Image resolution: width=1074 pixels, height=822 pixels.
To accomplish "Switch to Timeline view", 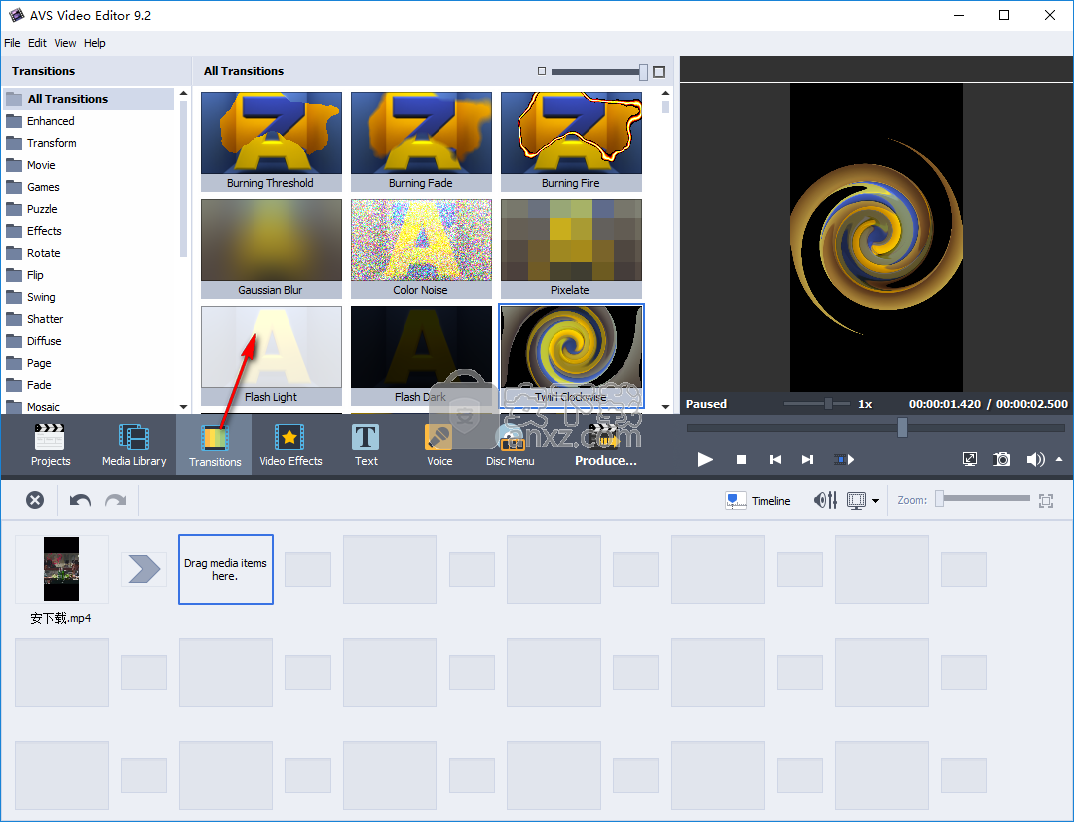I will (758, 501).
